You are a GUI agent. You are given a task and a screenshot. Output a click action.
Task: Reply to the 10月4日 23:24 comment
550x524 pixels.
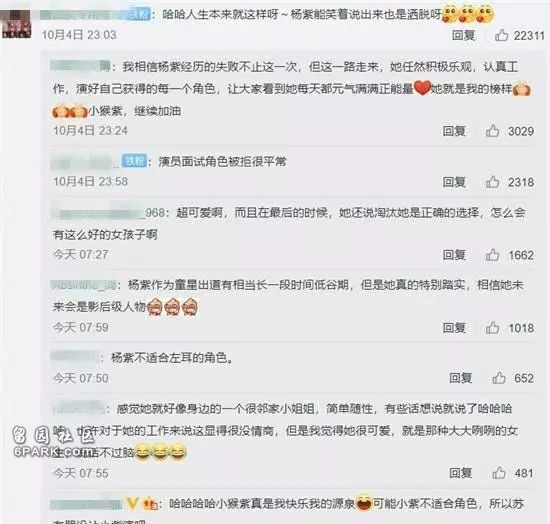454,131
